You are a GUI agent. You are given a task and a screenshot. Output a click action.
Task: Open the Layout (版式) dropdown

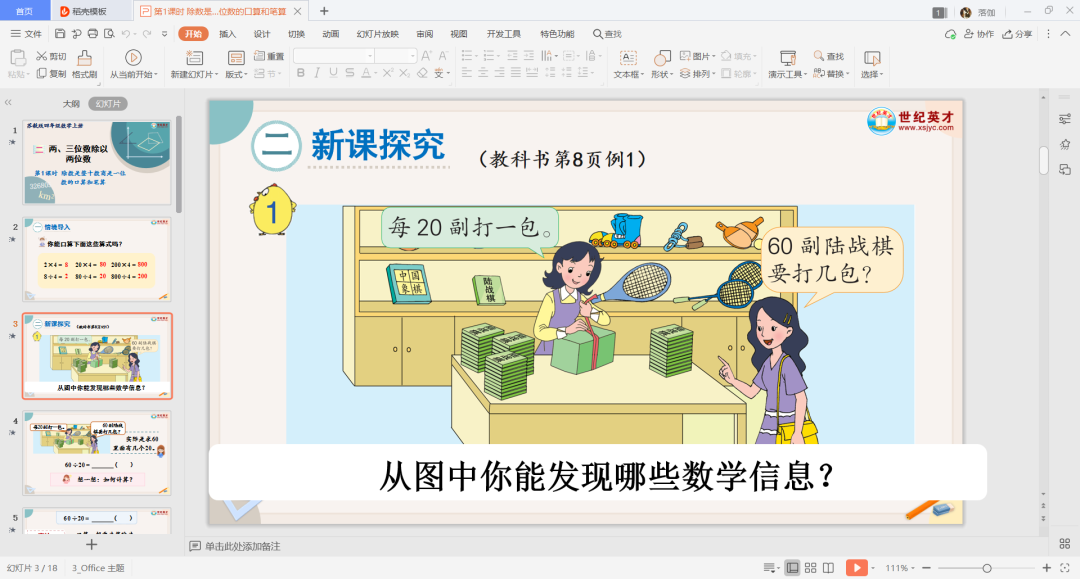(236, 75)
